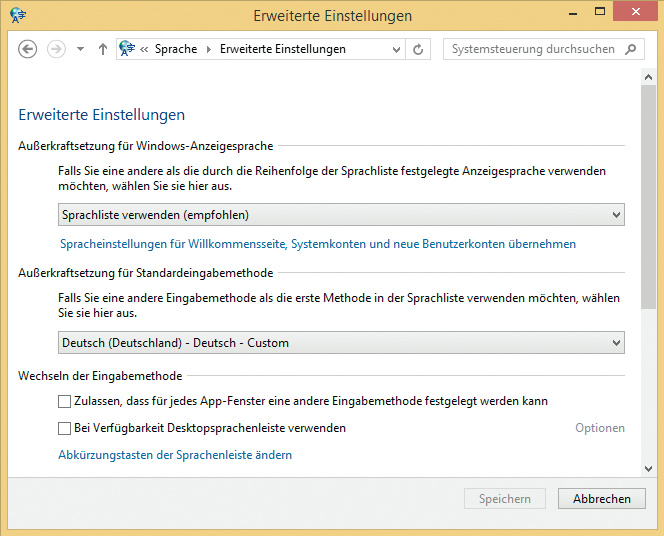
Task: Enable per-app-window input method checkbox
Action: pos(65,401)
